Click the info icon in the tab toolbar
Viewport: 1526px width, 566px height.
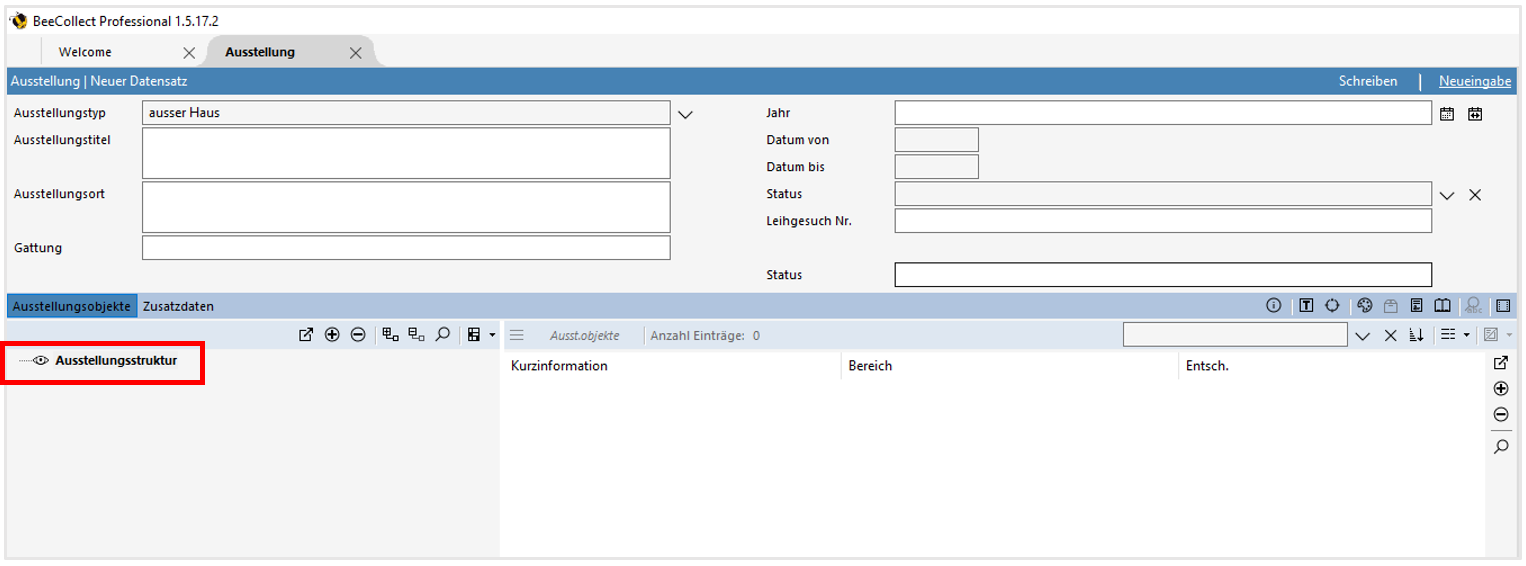coord(1273,306)
